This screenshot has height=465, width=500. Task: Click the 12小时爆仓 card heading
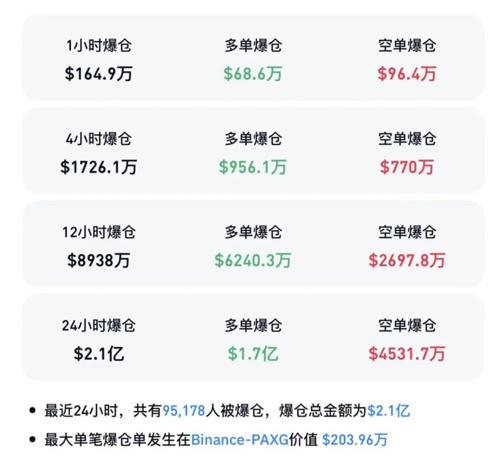point(99,232)
